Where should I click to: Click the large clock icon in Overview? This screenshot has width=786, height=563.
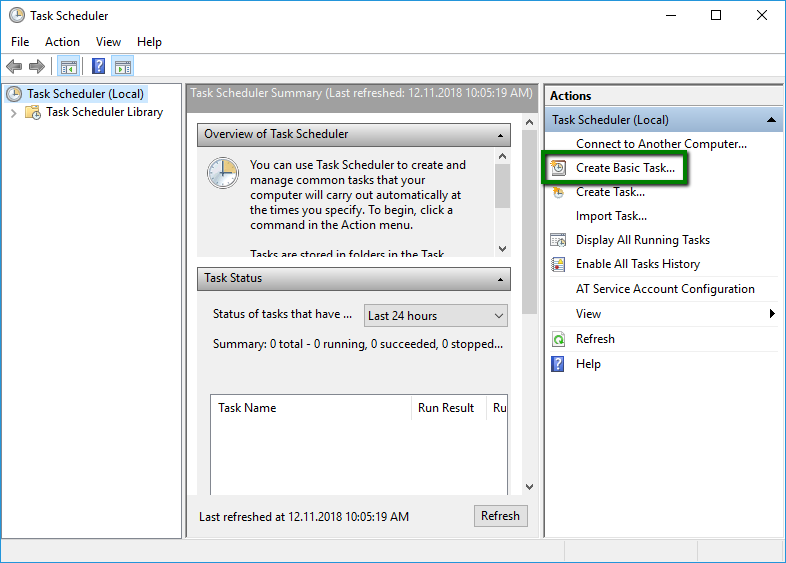pyautogui.click(x=223, y=173)
